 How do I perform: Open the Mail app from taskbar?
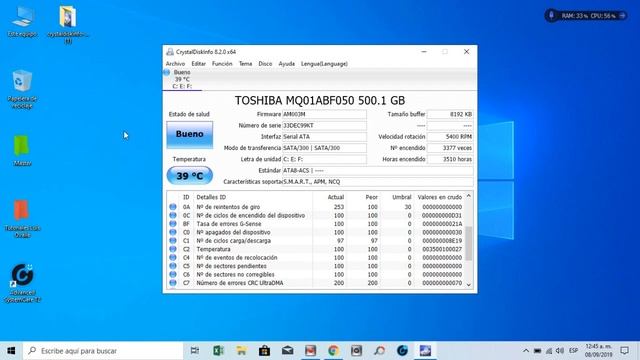[287, 351]
